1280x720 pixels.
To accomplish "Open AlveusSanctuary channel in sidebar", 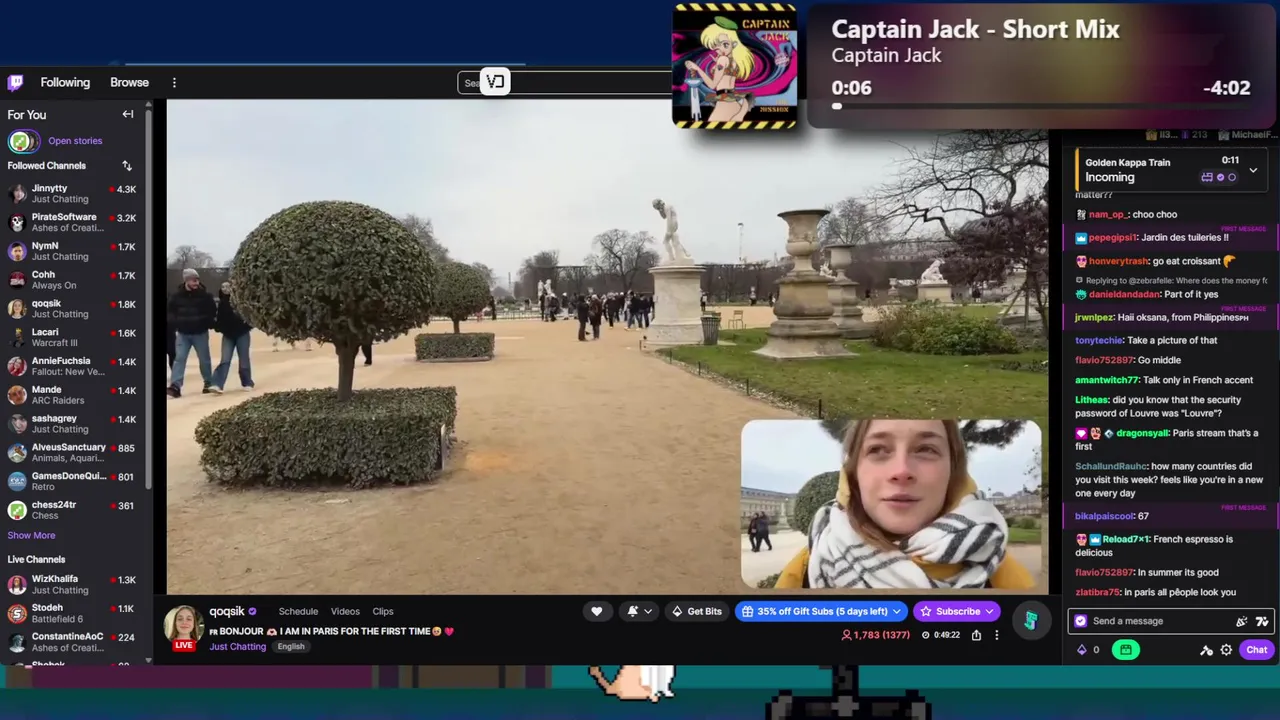I will point(72,453).
